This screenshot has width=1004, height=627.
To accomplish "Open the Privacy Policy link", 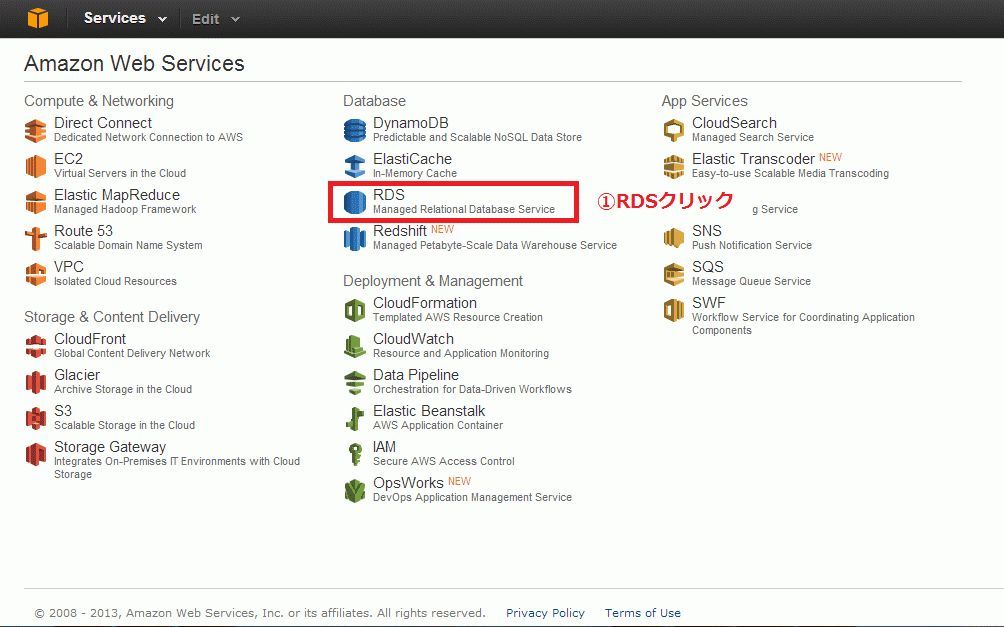I will point(545,613).
